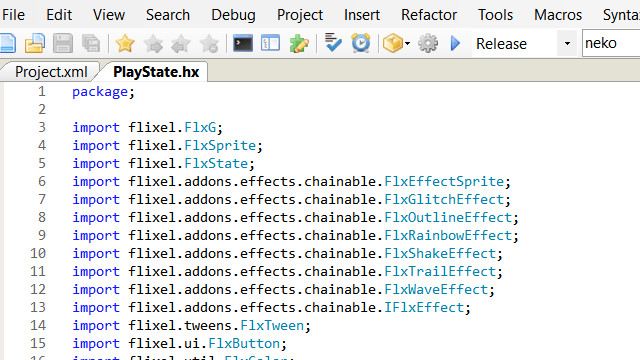Open the Refactor menu

(429, 15)
